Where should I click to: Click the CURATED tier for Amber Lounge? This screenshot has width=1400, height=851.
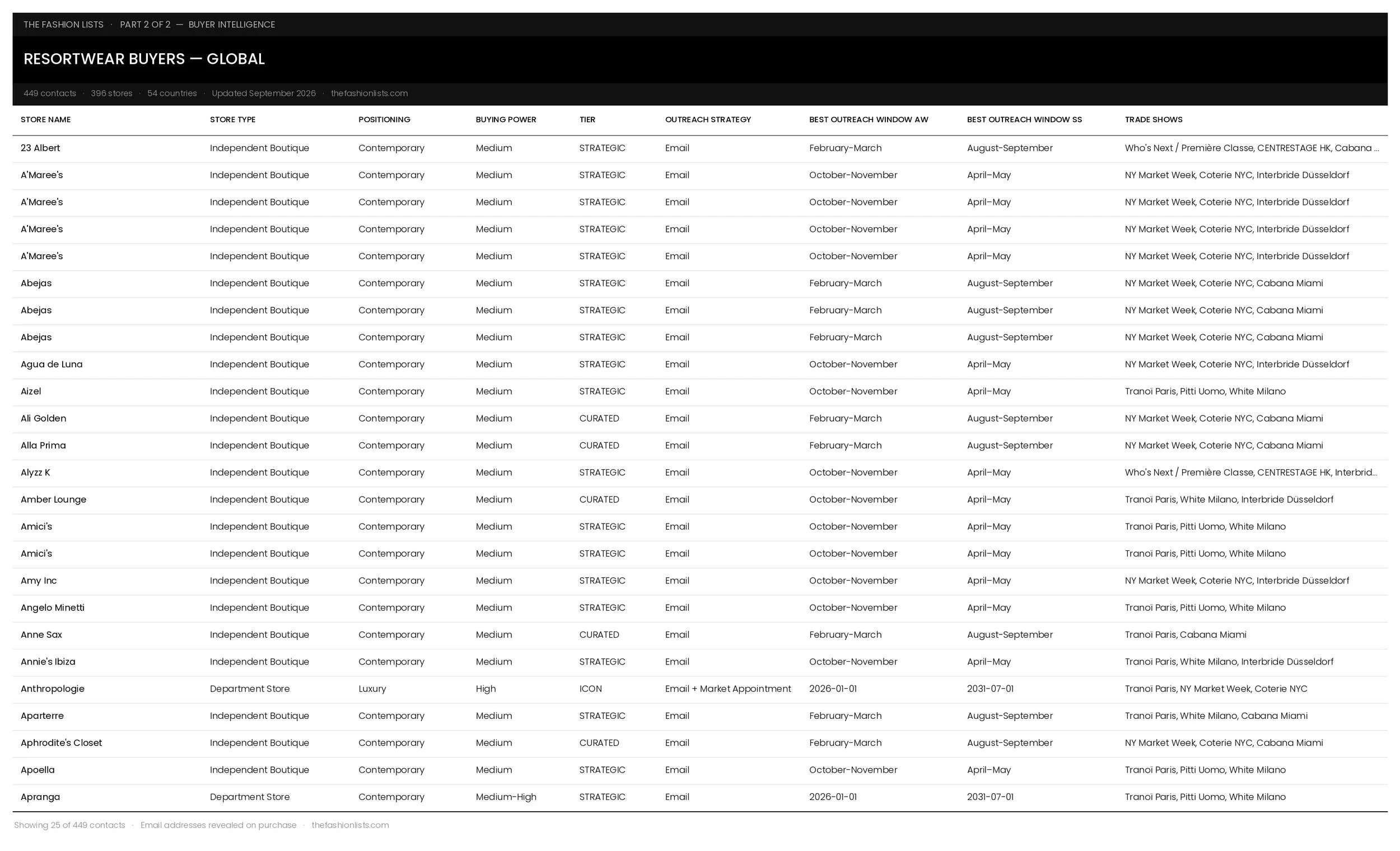click(599, 499)
